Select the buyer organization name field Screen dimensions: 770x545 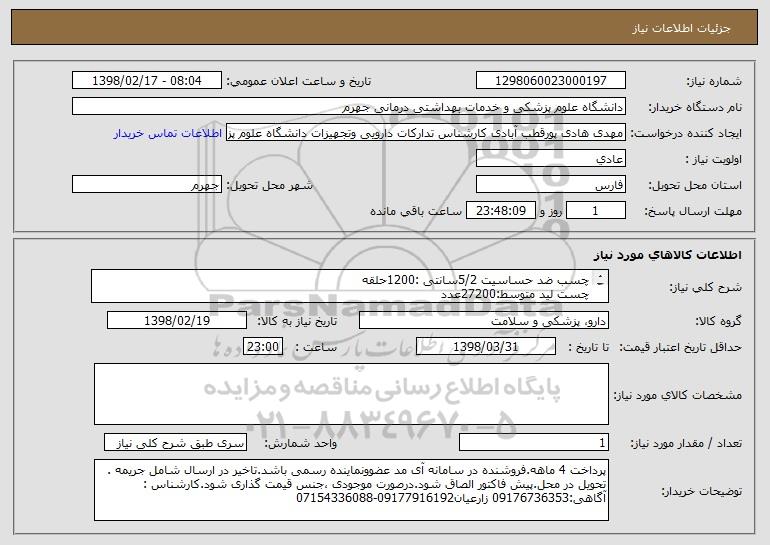pos(349,107)
